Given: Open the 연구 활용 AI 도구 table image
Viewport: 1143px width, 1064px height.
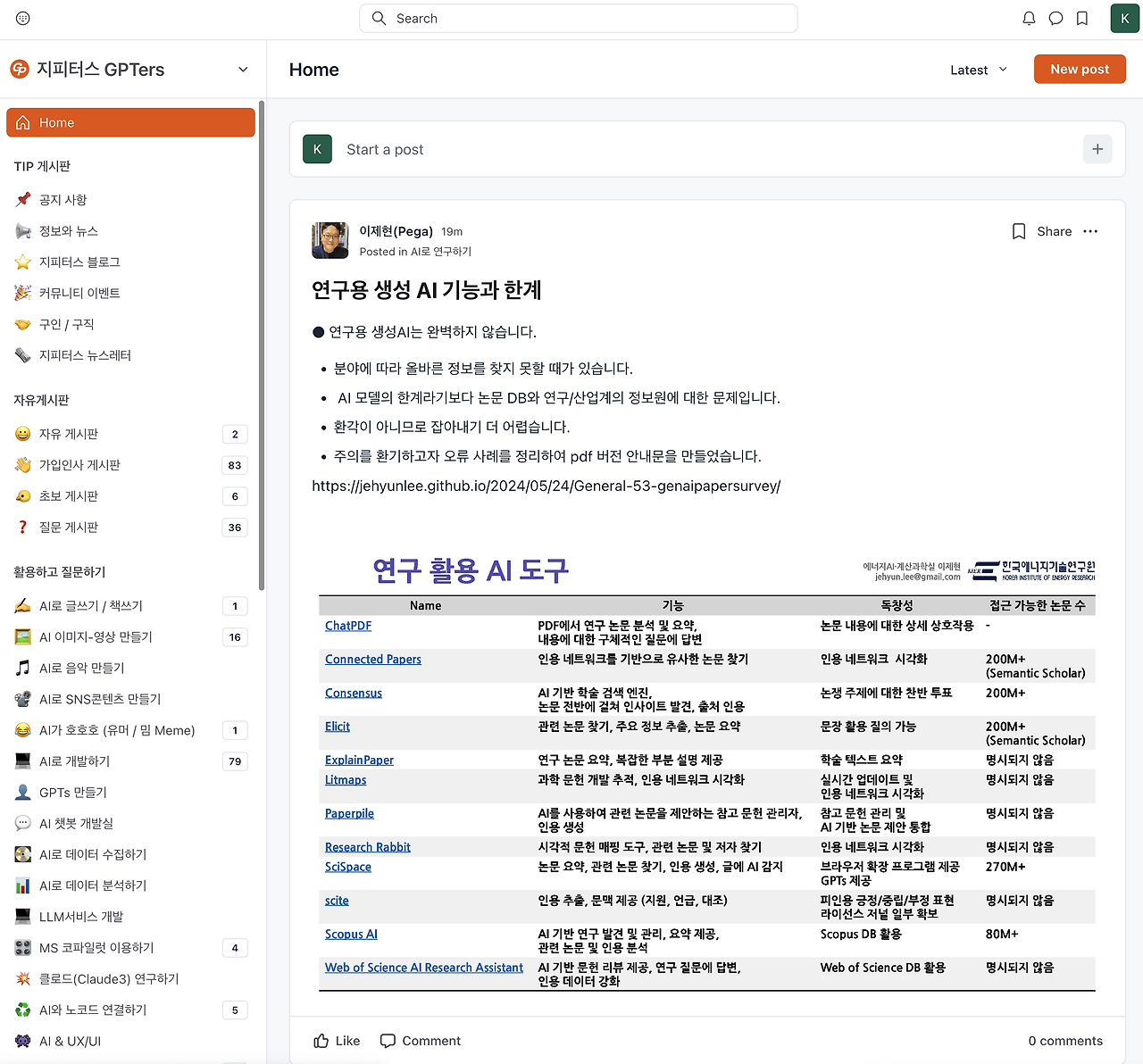Looking at the screenshot, I should coord(707,771).
